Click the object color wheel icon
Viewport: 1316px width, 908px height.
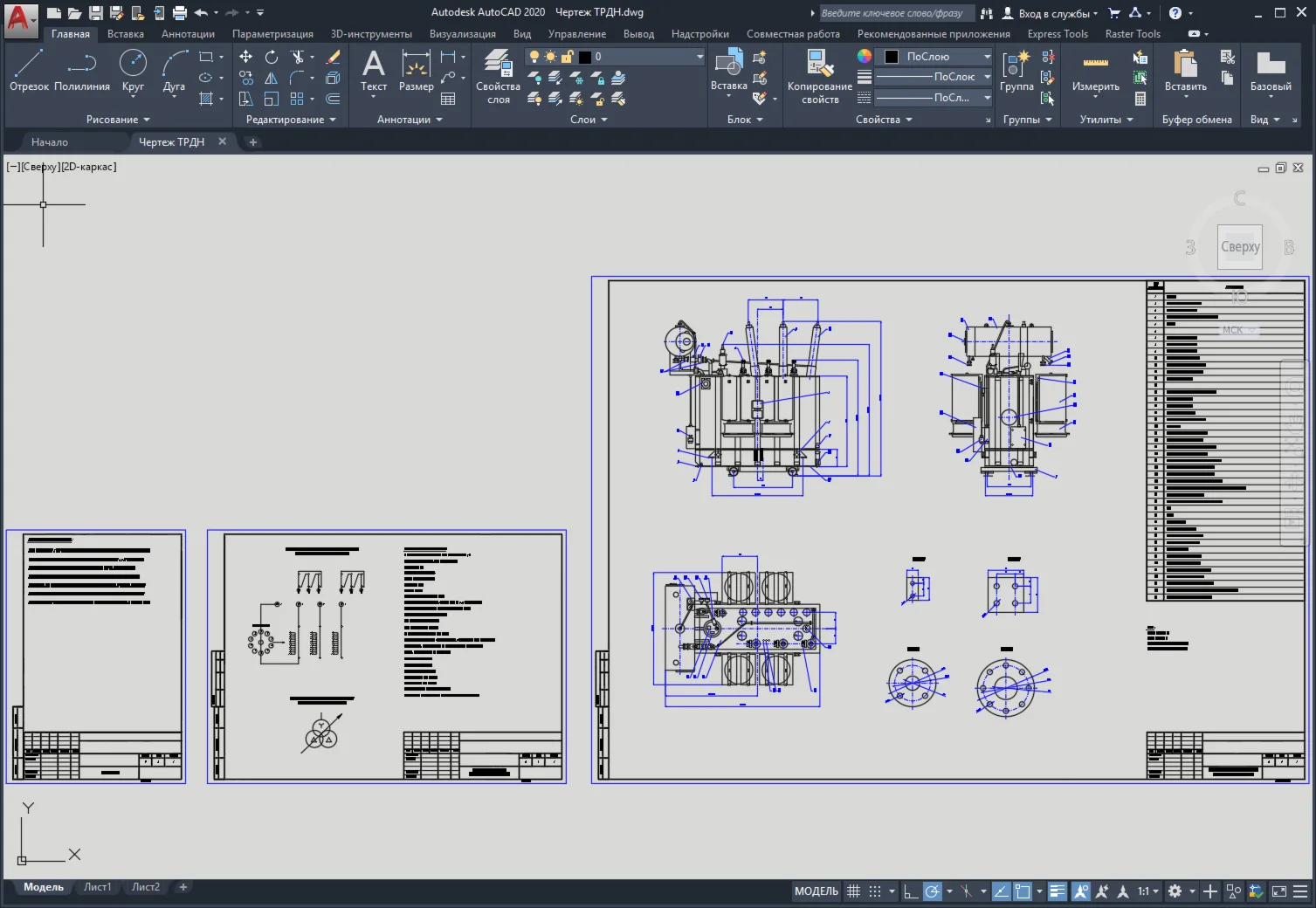coord(864,56)
